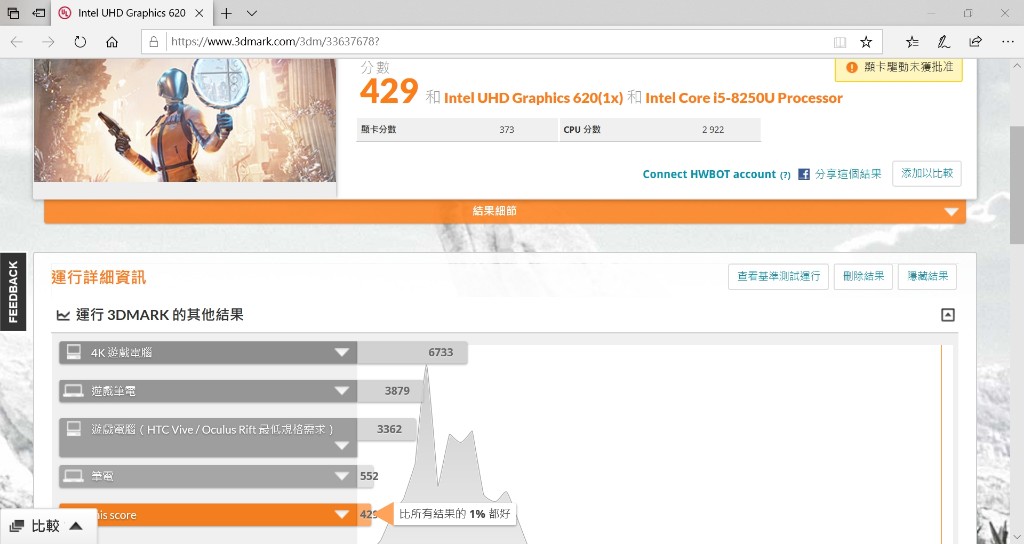Click the 3dmark.com address bar

496,42
